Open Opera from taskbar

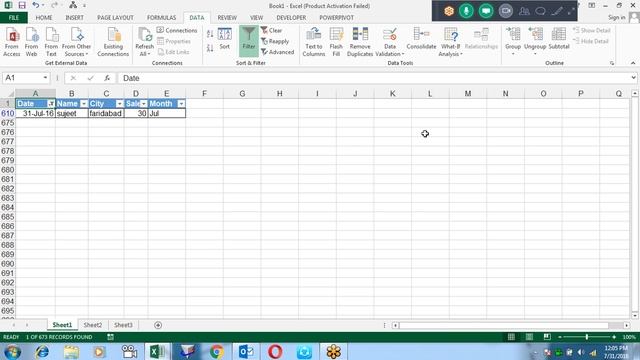click(x=276, y=351)
